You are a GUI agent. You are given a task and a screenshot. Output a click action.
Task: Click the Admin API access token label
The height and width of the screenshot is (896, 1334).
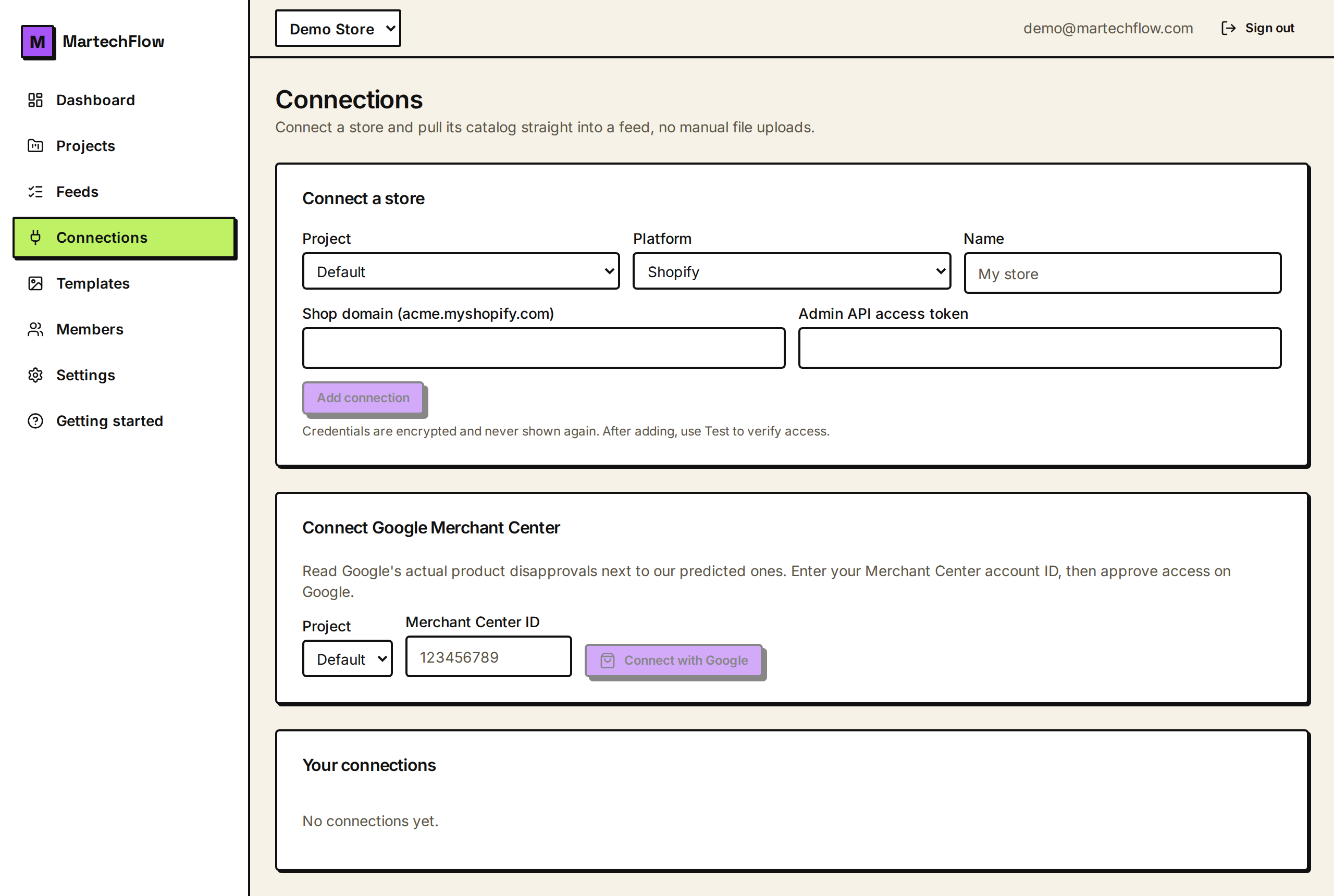[x=883, y=314]
